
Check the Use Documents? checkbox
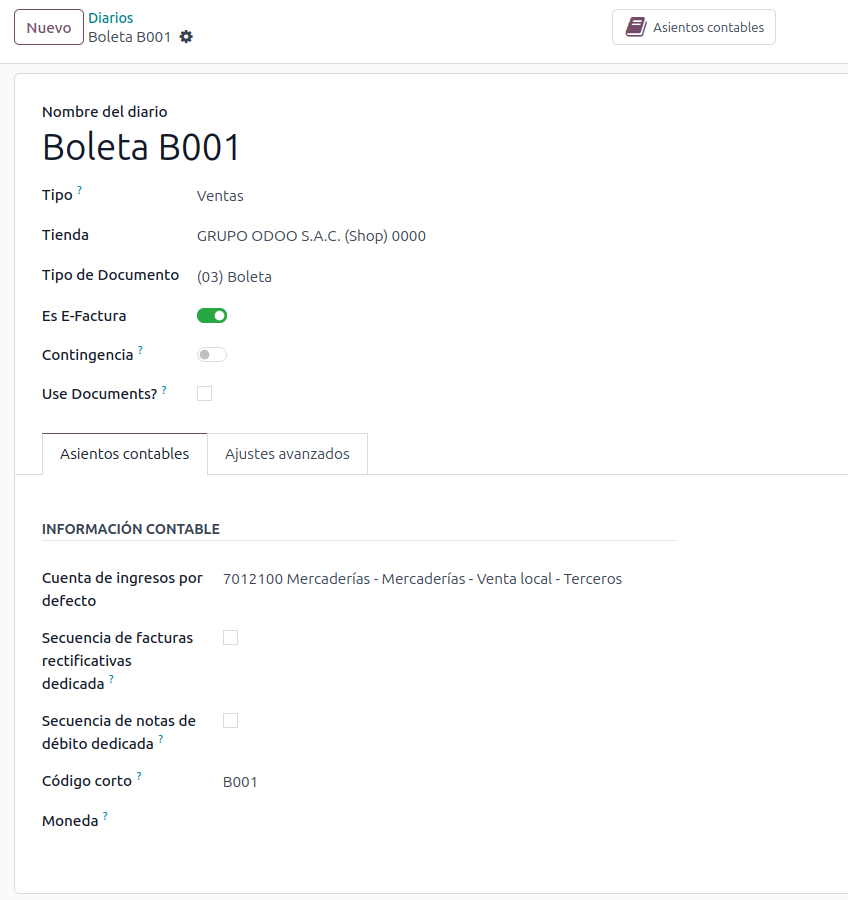(x=205, y=394)
